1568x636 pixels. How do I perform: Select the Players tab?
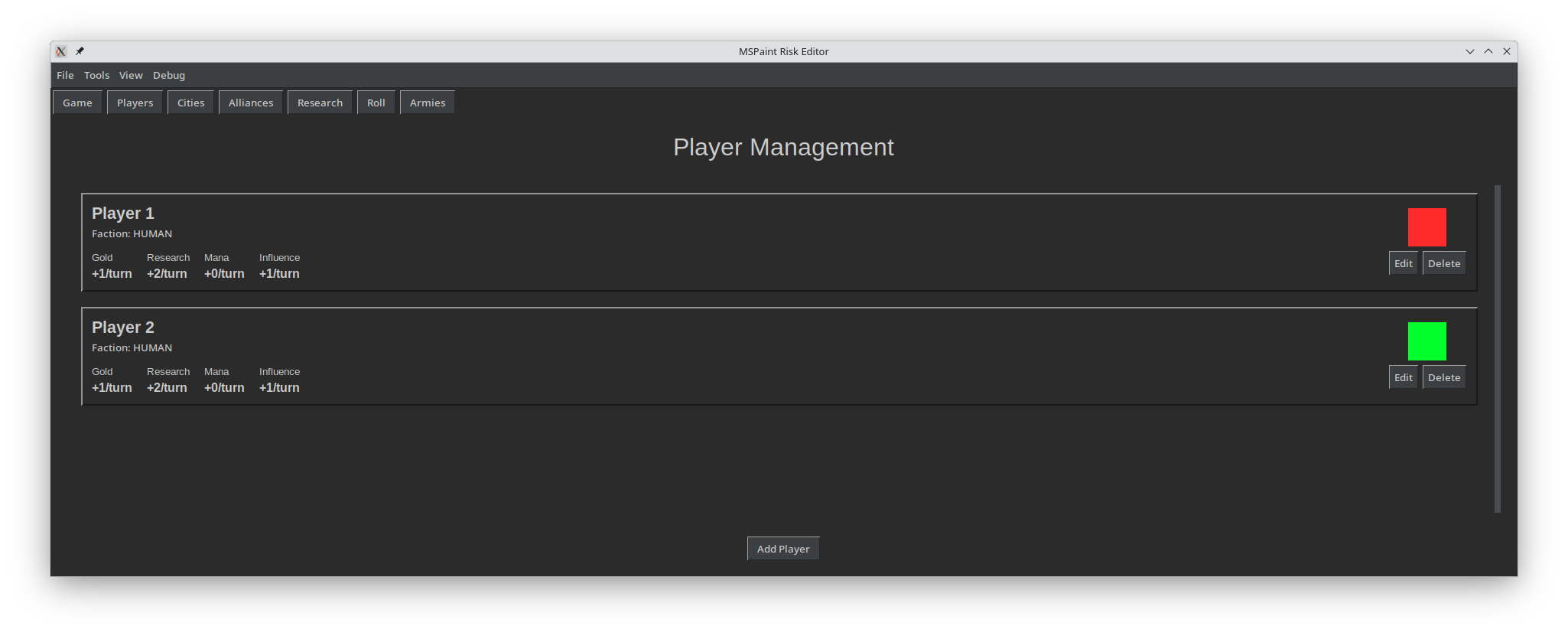(x=135, y=103)
